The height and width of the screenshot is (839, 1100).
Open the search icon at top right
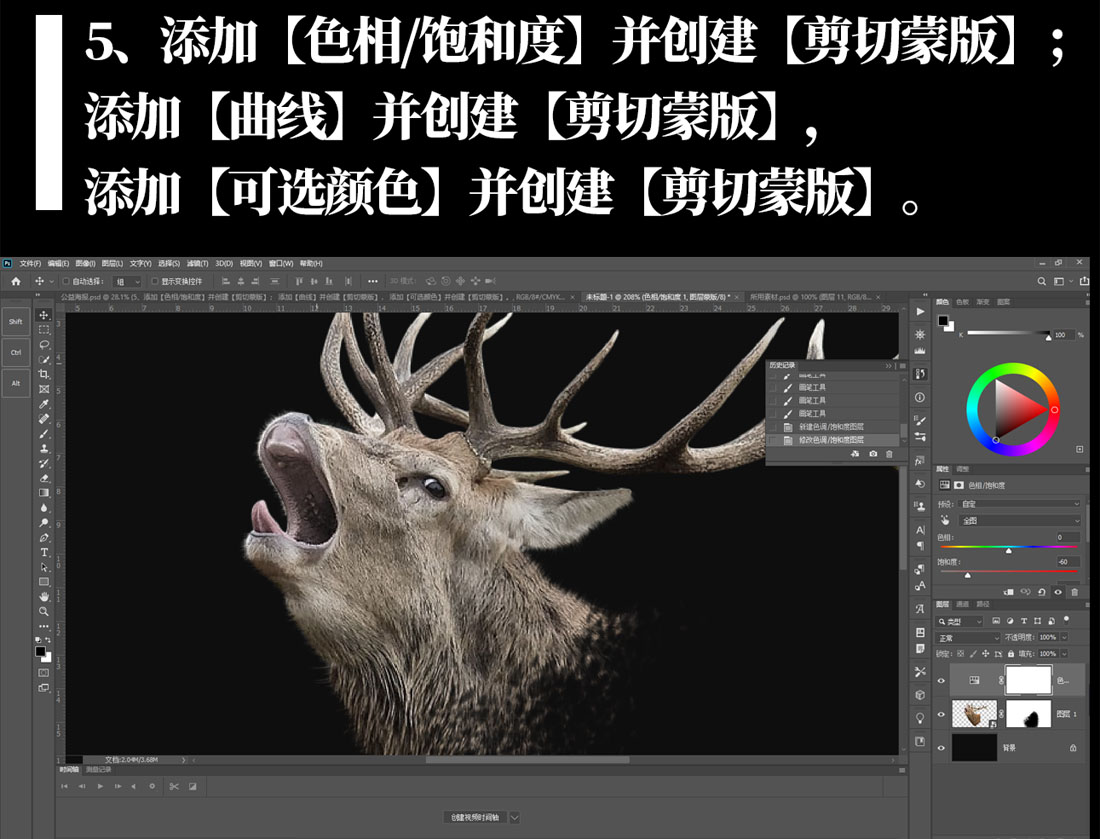(1042, 281)
